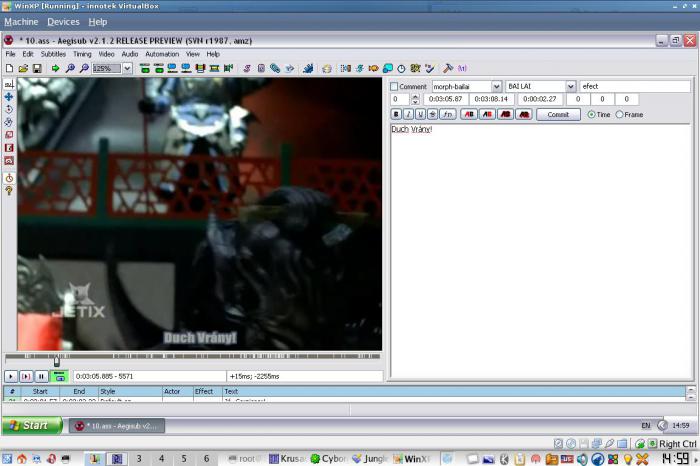
Task: Open the File menu
Action: click(x=10, y=54)
